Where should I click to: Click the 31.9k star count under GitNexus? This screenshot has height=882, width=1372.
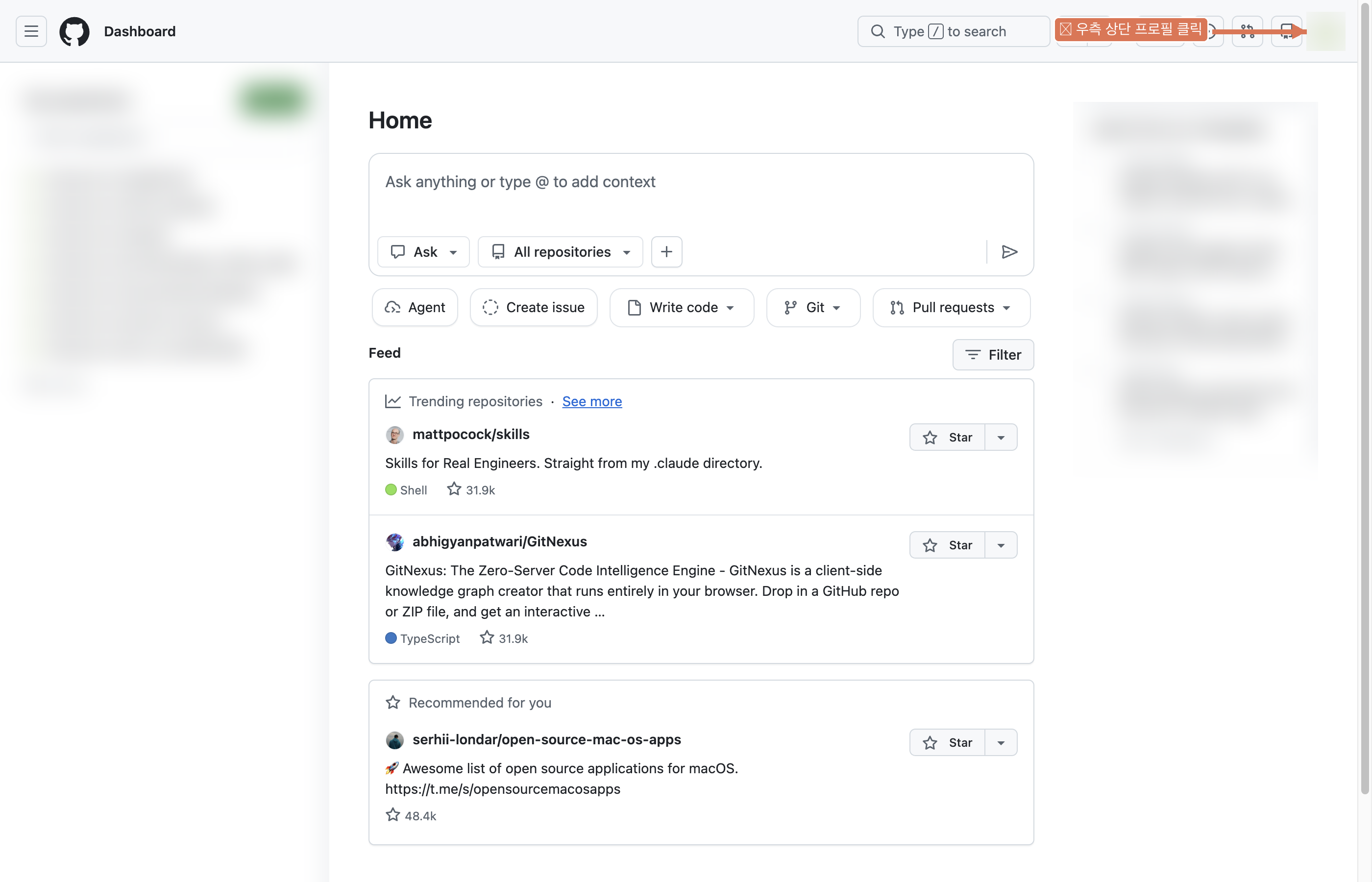504,638
